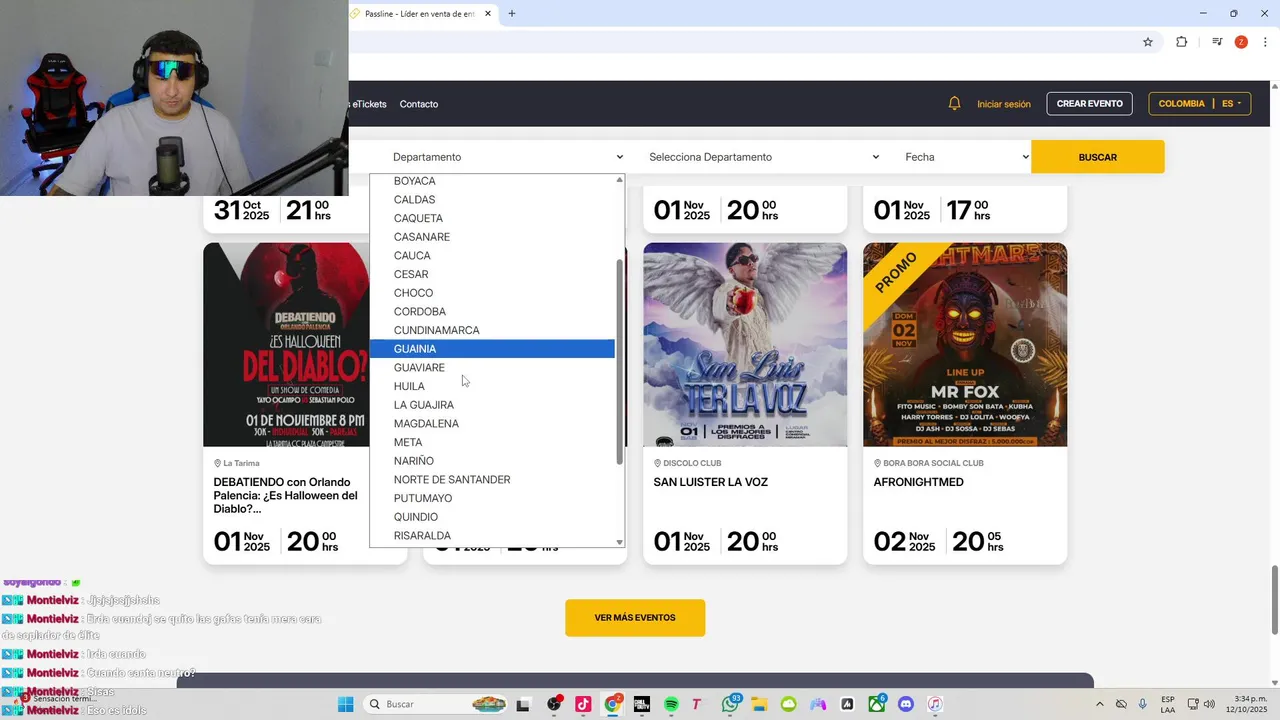Open the San Luis Ter La Voz poster
The height and width of the screenshot is (720, 1280).
coord(745,345)
